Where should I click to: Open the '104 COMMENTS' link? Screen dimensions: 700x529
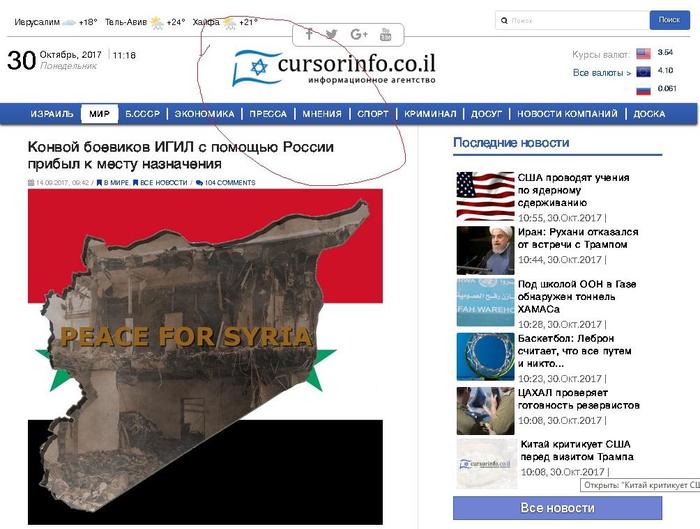pos(229,183)
